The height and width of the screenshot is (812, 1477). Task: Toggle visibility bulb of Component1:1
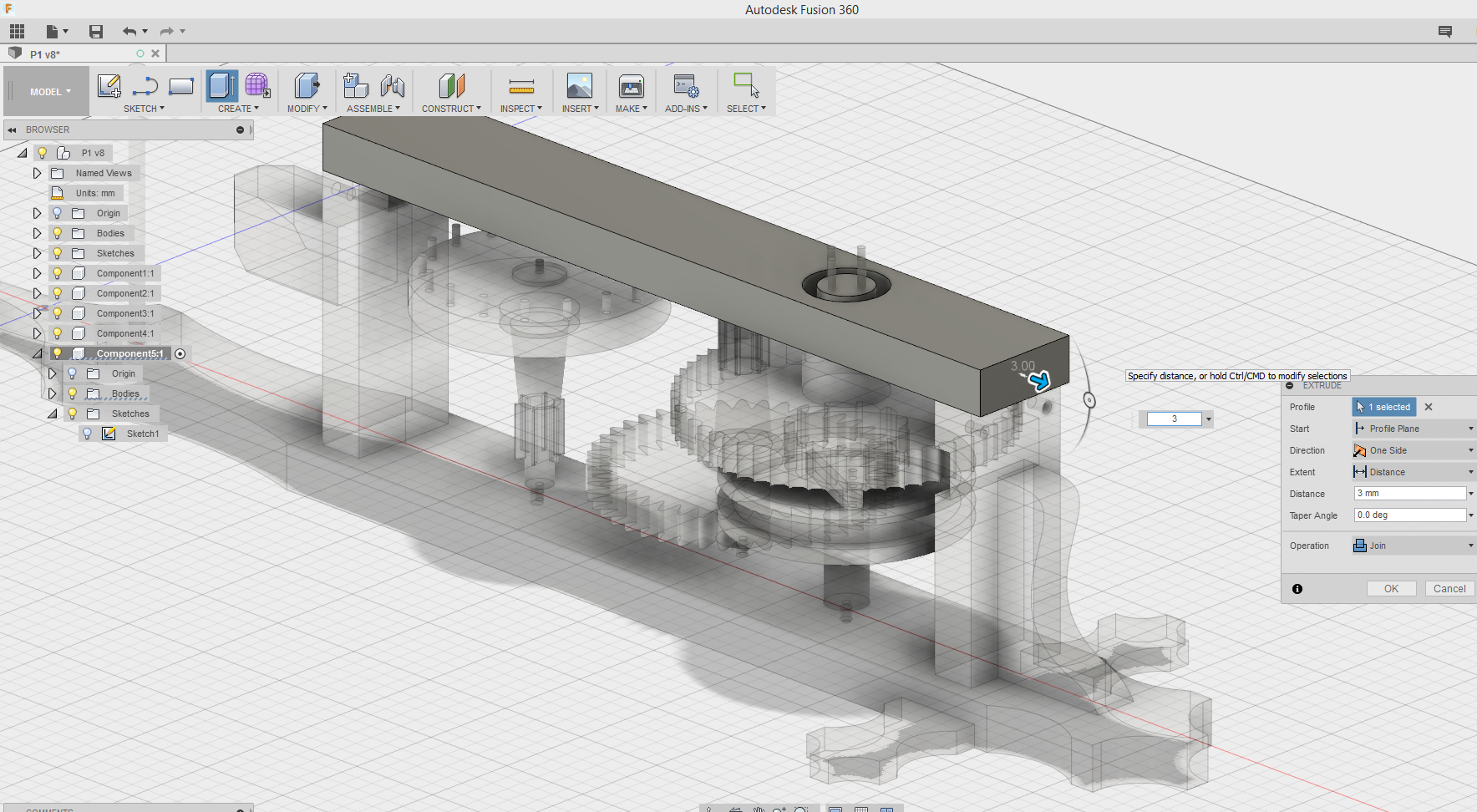coord(57,273)
